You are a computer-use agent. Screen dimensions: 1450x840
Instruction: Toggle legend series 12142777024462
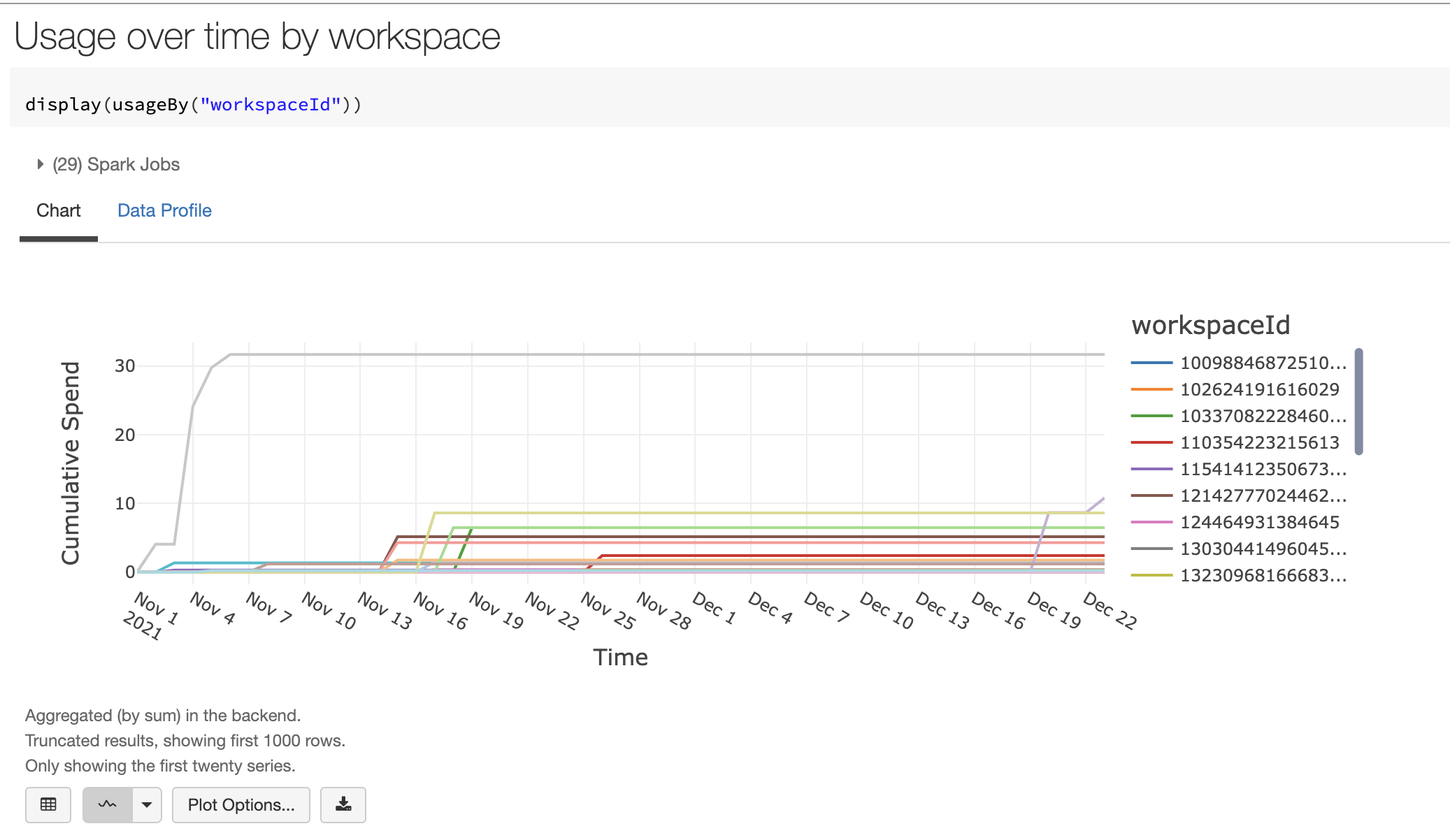(1262, 495)
